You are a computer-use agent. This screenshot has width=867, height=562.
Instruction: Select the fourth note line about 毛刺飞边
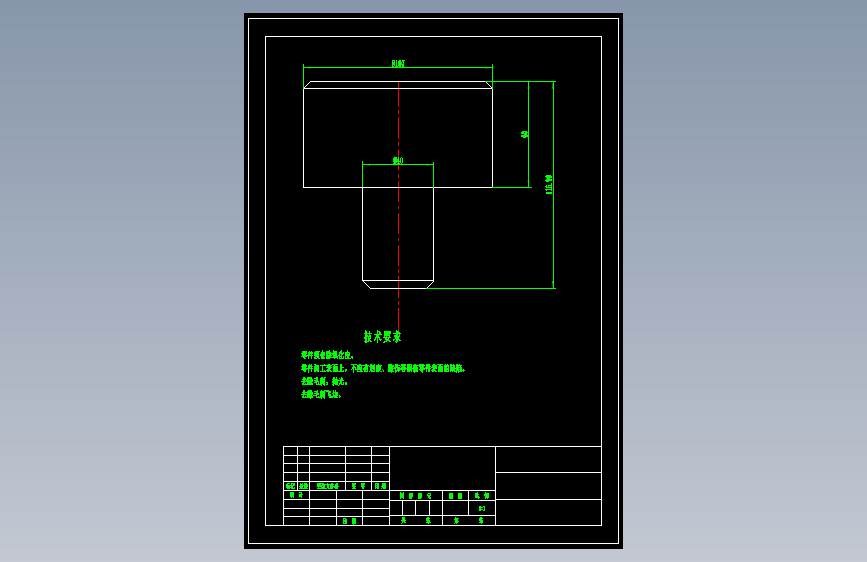pyautogui.click(x=321, y=394)
